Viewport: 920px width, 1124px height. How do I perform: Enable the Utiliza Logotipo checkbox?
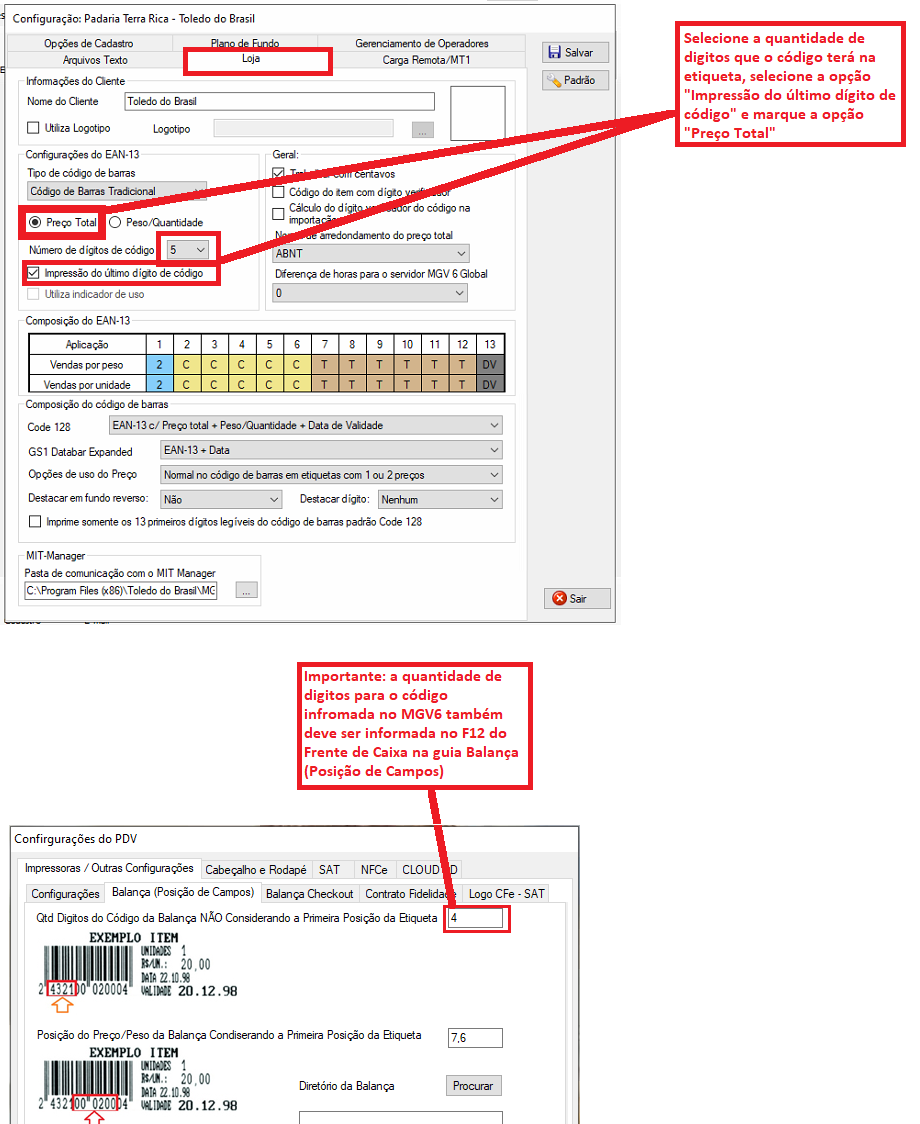(x=34, y=129)
